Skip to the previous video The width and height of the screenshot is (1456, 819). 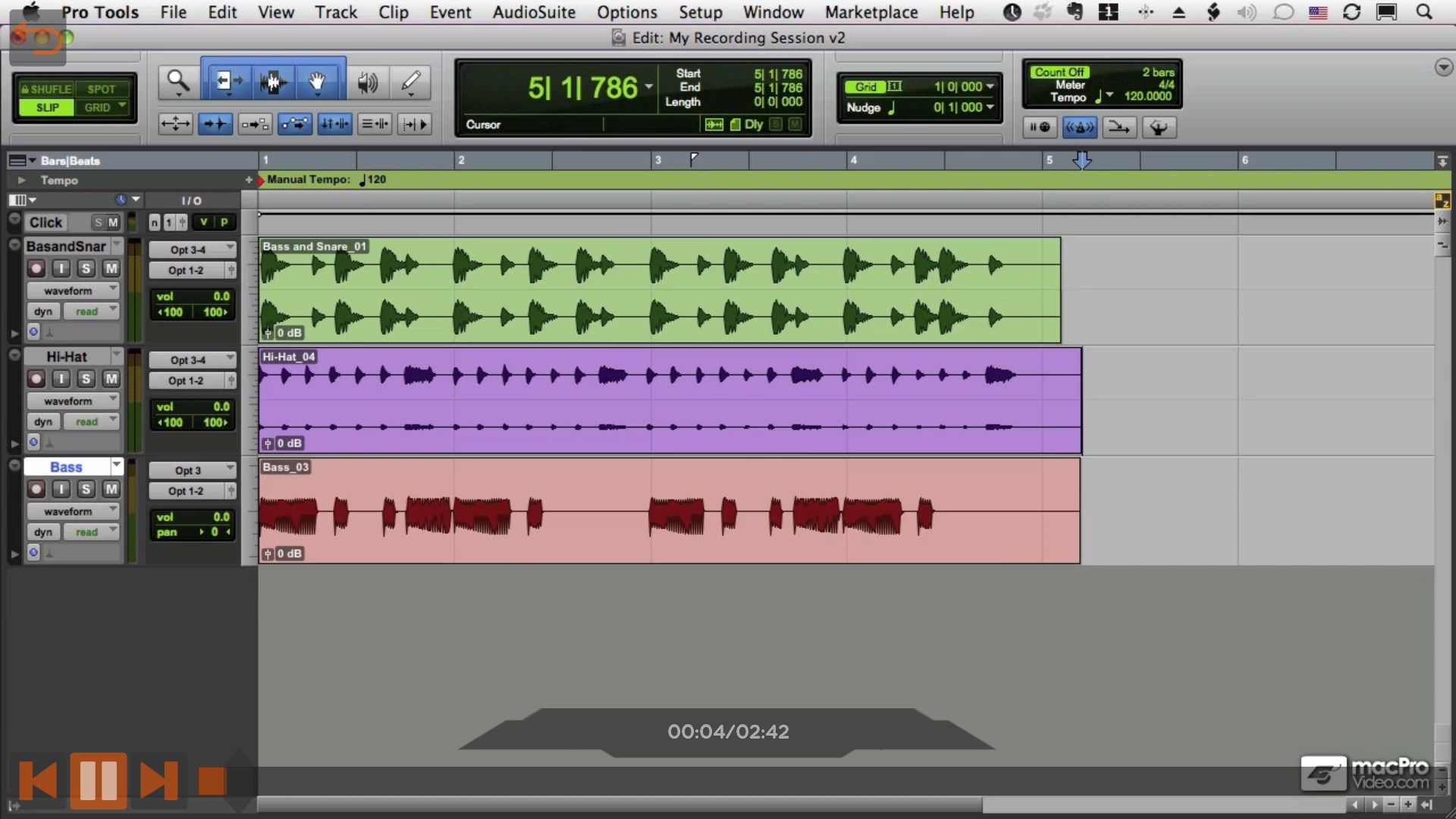coord(38,780)
